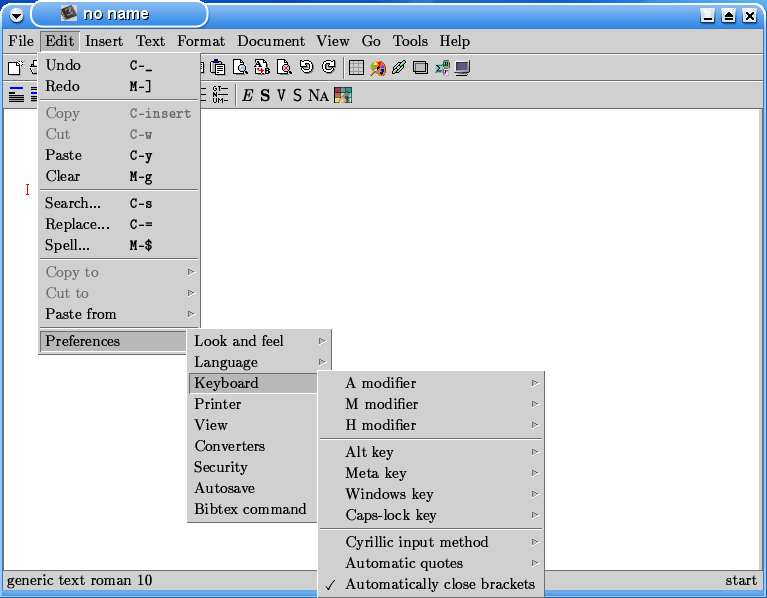Open the Document menu
Screen dimensions: 767x598
[271, 41]
